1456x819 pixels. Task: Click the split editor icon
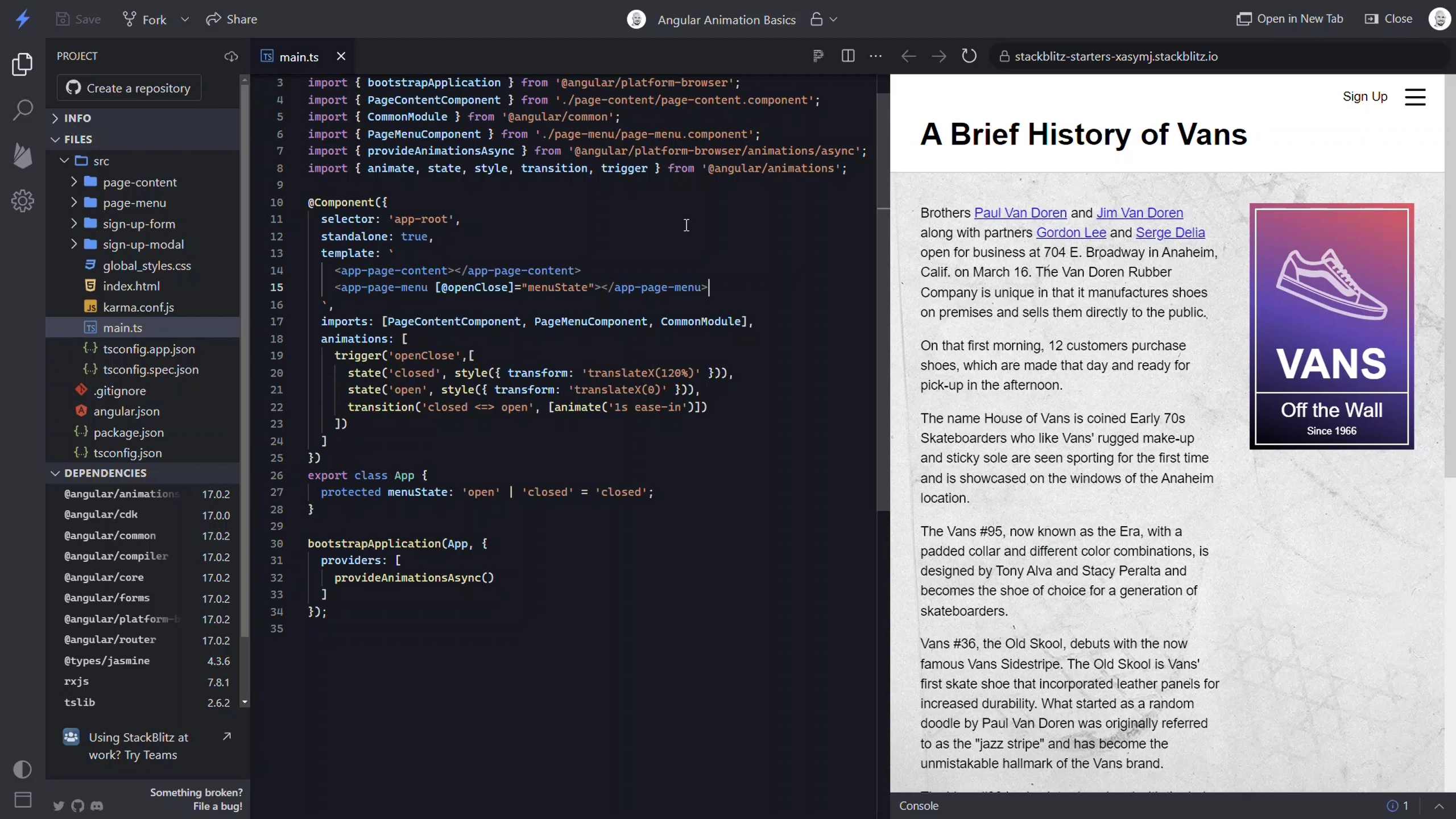click(x=847, y=56)
